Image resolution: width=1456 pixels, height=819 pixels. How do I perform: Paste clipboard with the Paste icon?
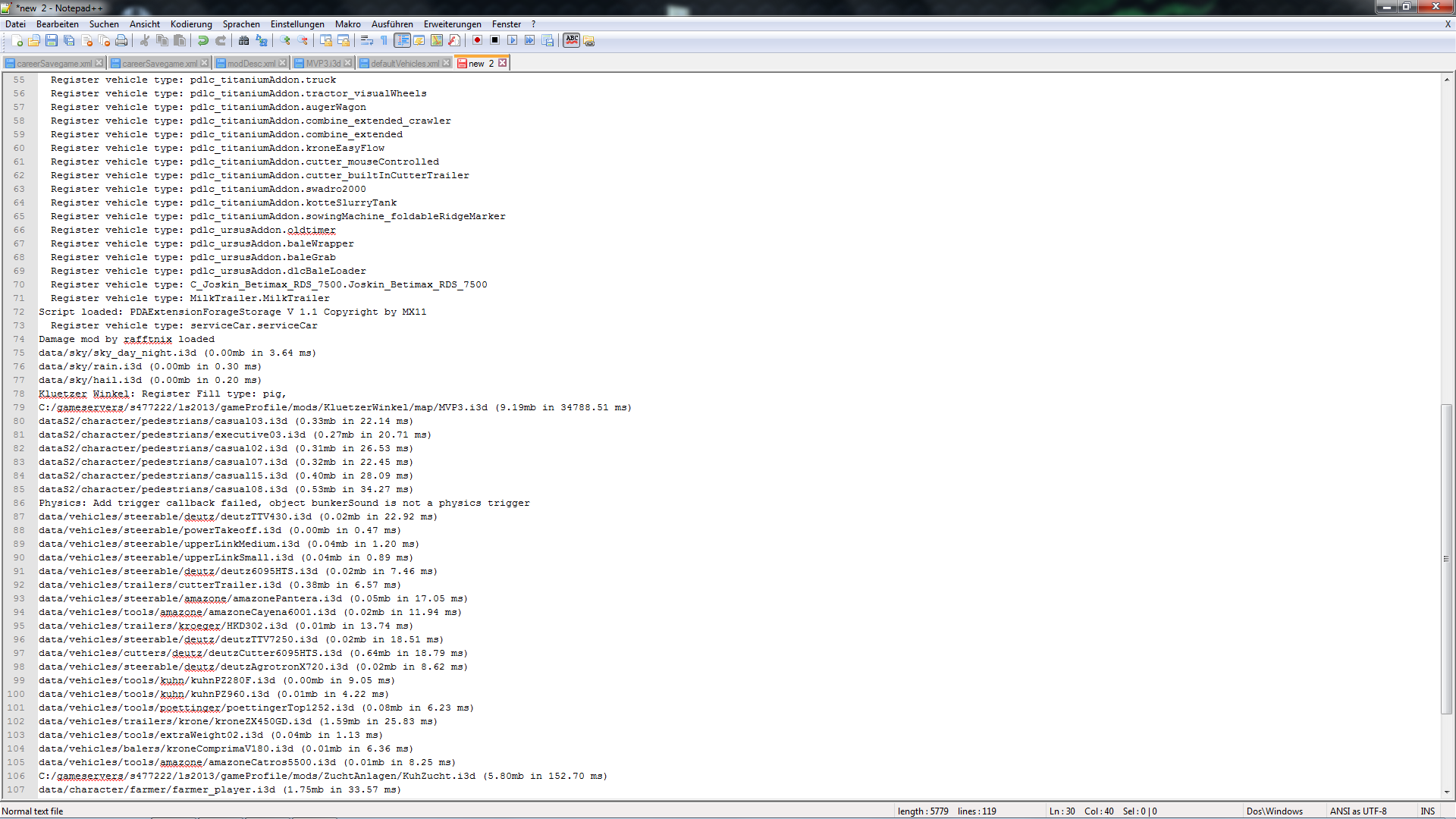[180, 41]
